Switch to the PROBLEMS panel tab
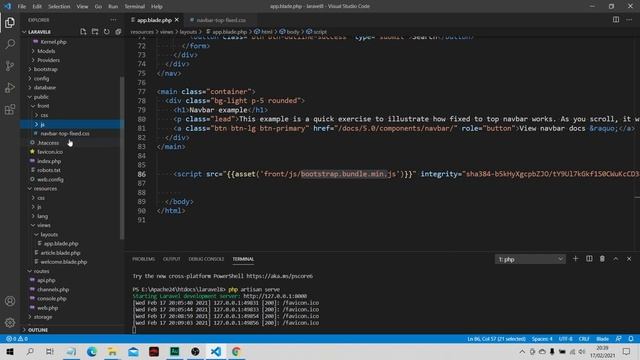The width and height of the screenshot is (640, 360). coord(144,259)
